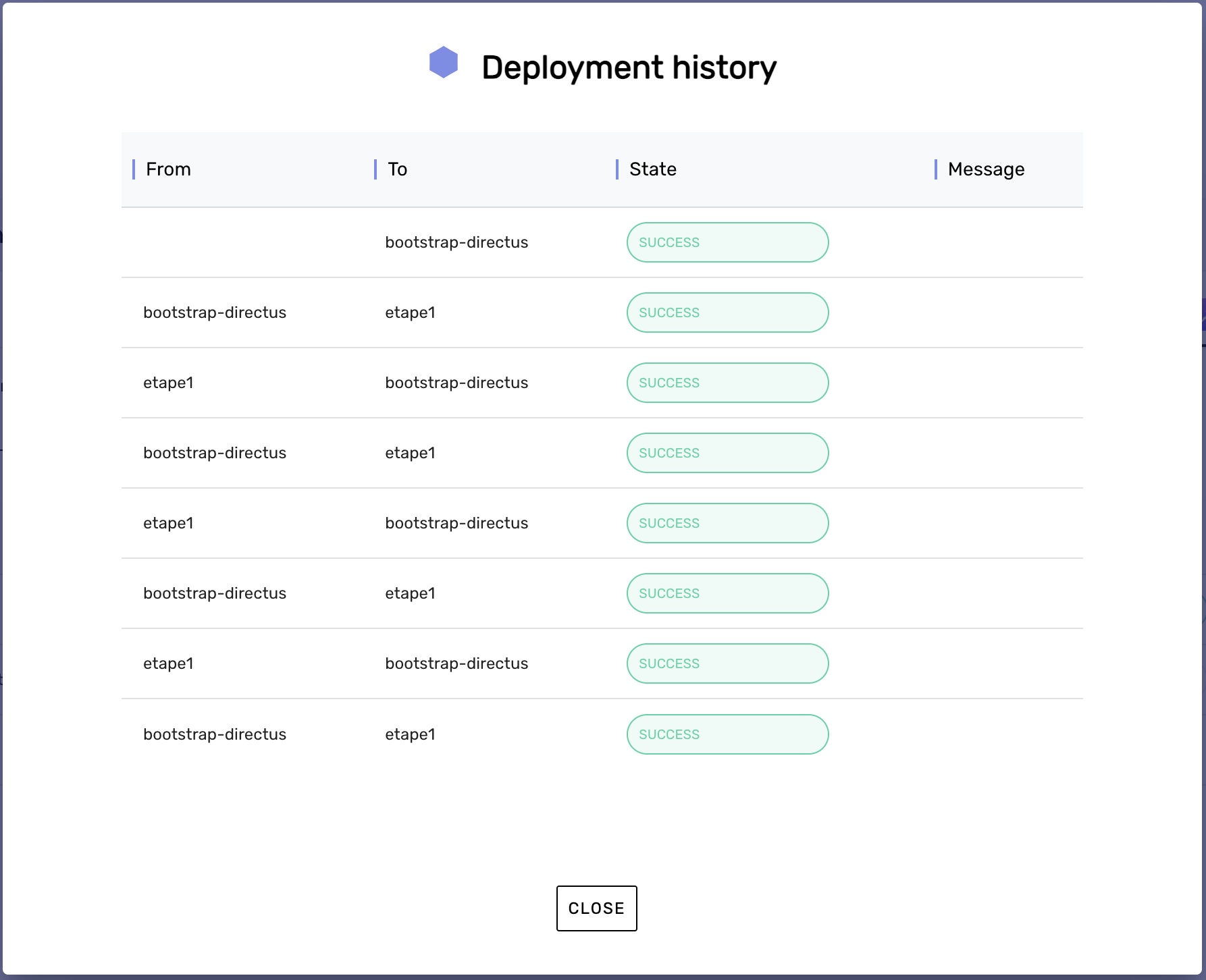Select the To column header

point(397,169)
